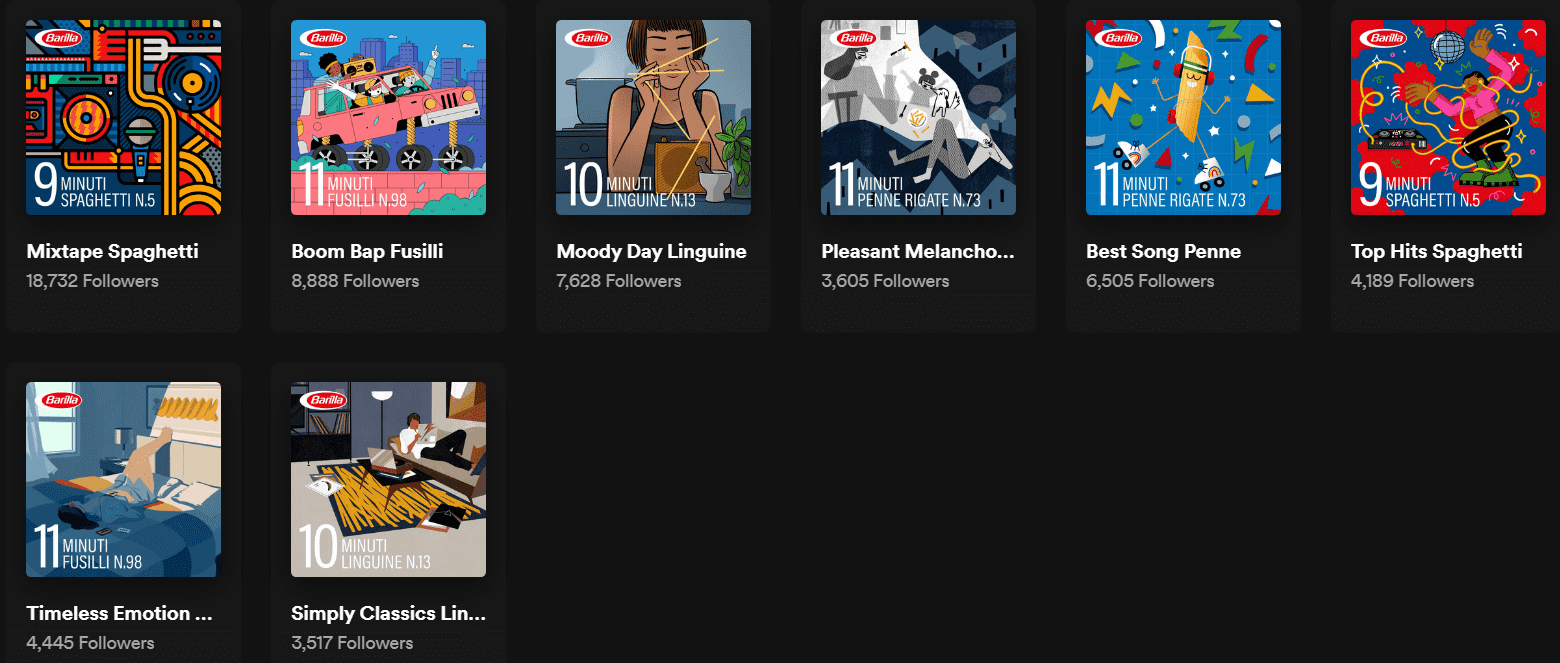Open the Pleasant Melancholy playlist cover
Image resolution: width=1560 pixels, height=663 pixels.
coord(918,116)
